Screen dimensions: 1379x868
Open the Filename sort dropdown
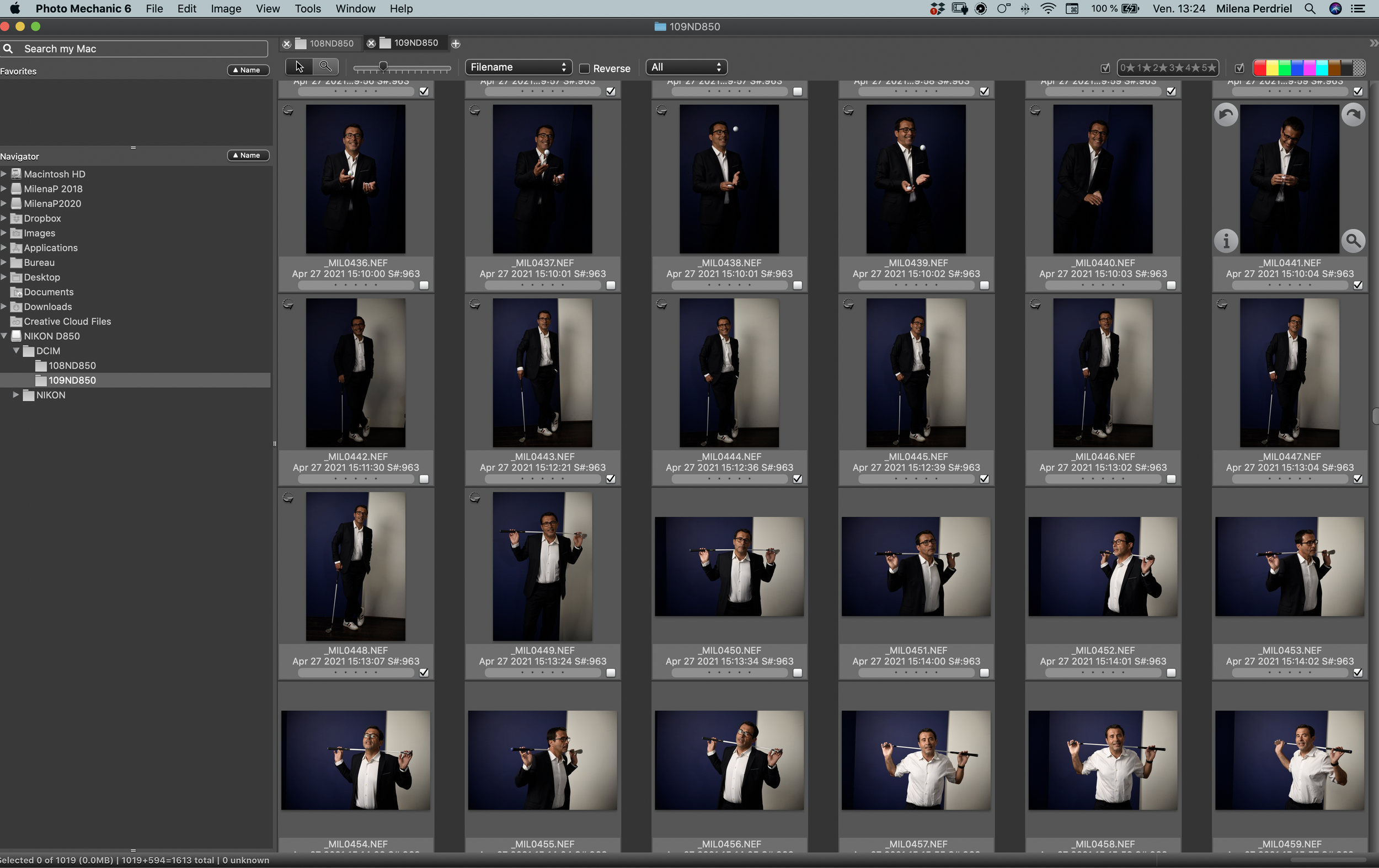coord(518,67)
